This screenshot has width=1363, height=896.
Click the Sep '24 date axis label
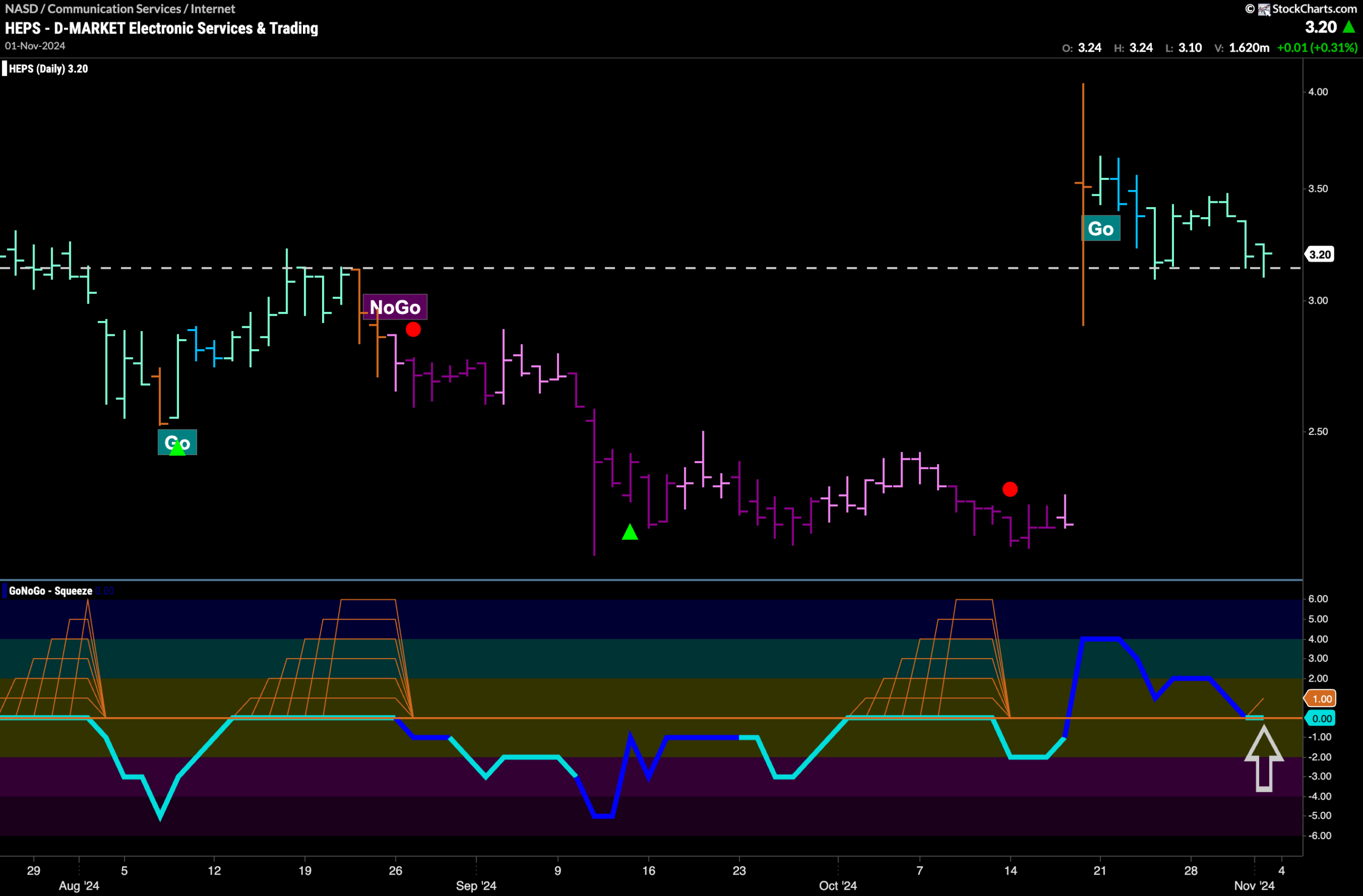(476, 886)
